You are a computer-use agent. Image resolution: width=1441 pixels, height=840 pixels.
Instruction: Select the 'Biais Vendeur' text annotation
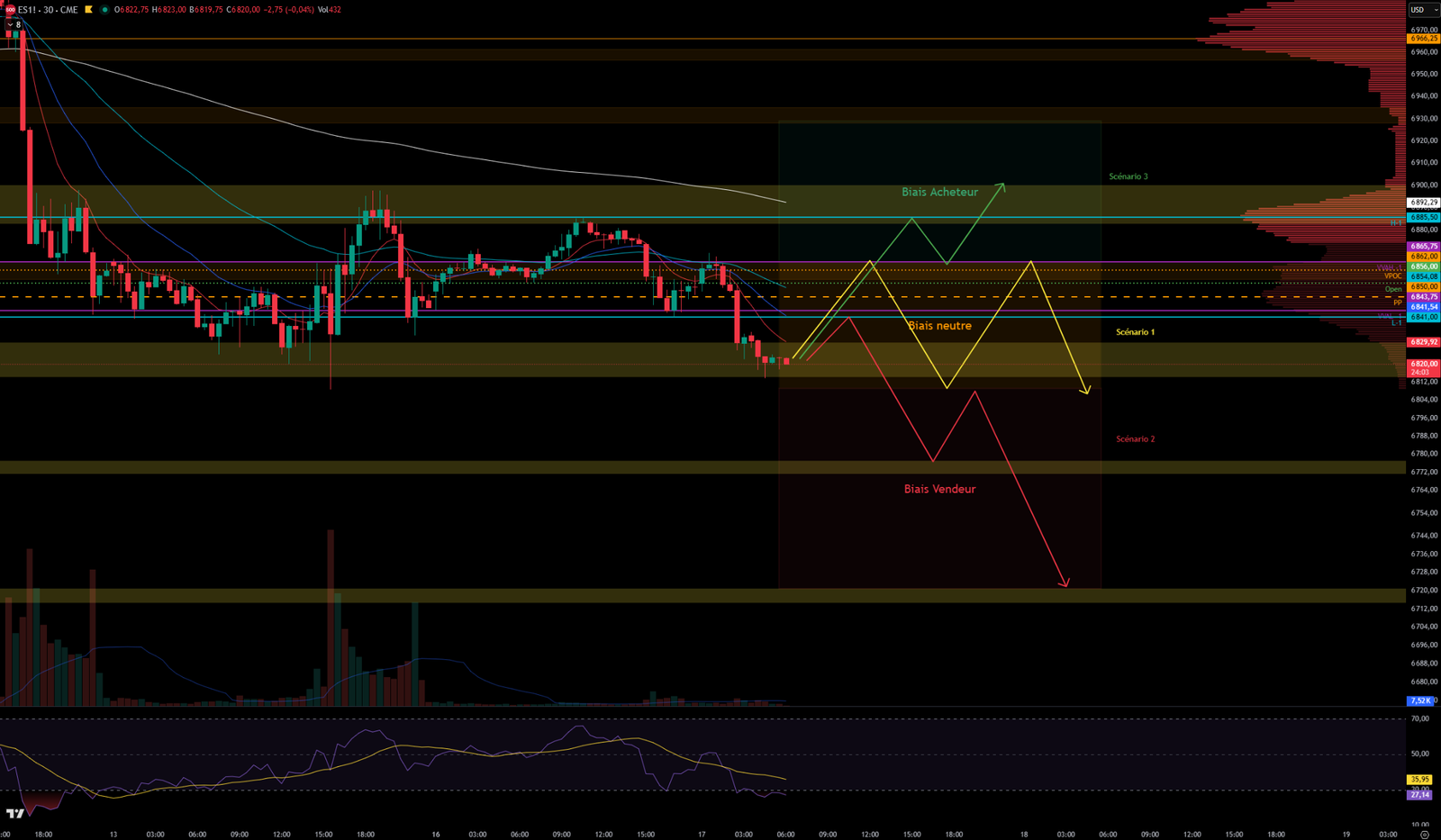pyautogui.click(x=939, y=490)
